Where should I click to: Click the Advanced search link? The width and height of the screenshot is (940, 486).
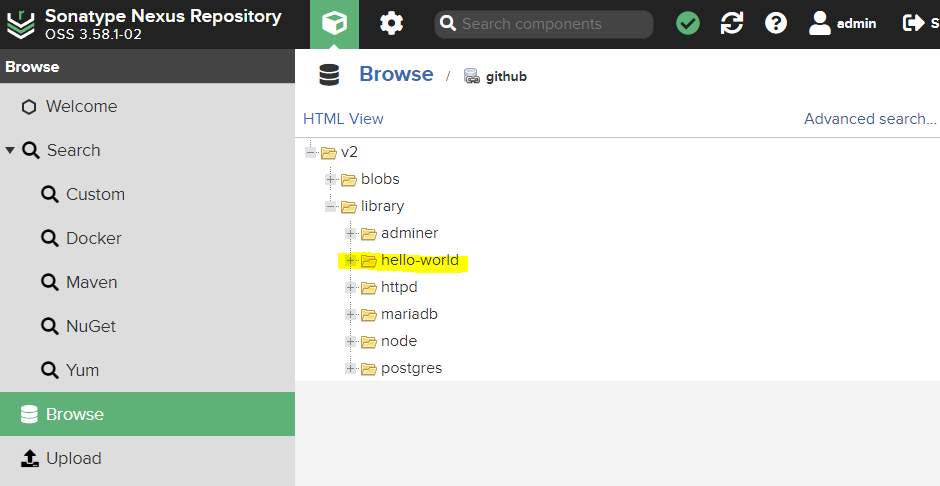[x=869, y=119]
